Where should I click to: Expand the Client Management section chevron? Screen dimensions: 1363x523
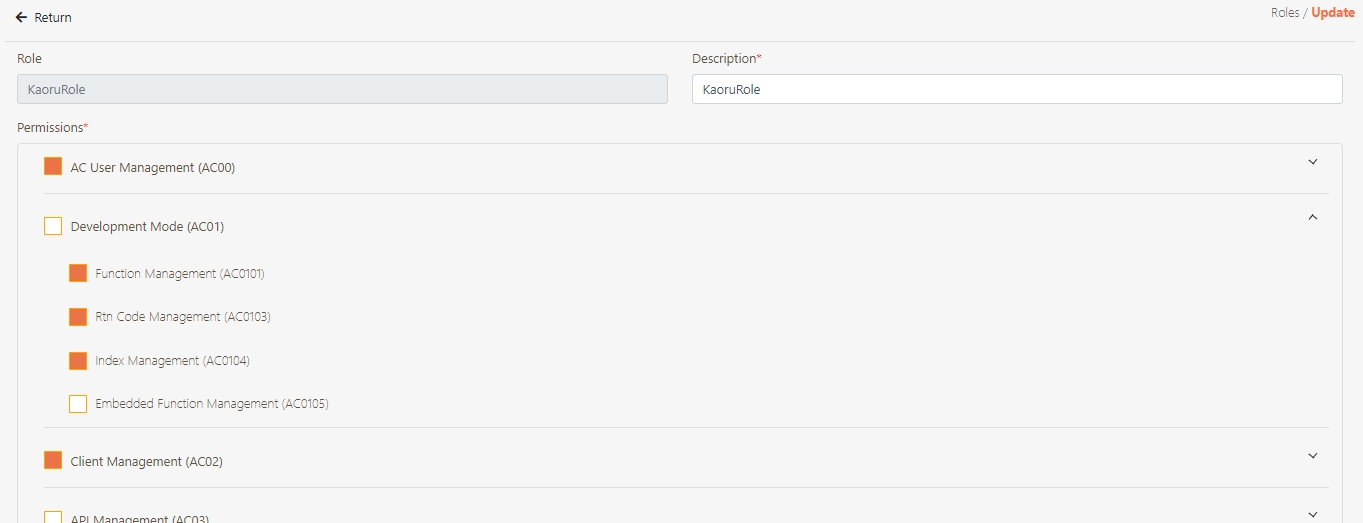[1313, 456]
